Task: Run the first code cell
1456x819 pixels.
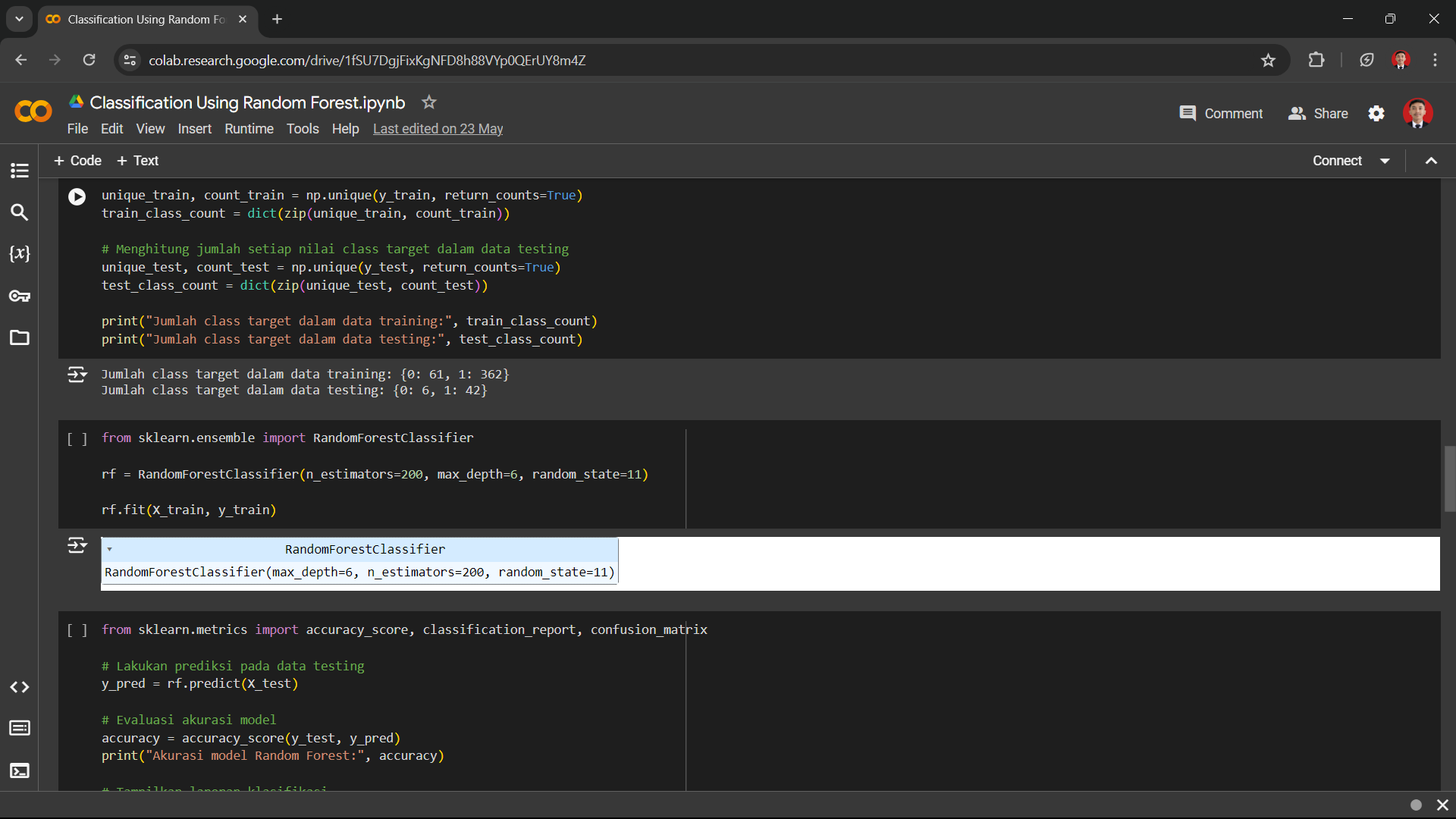Action: click(77, 197)
